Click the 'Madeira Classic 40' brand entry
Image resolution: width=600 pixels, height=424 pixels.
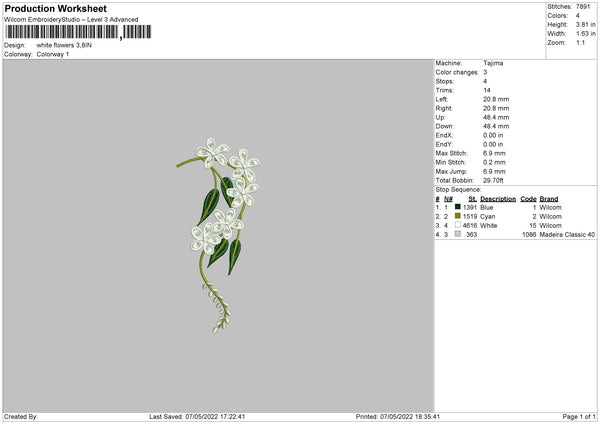[x=567, y=234]
